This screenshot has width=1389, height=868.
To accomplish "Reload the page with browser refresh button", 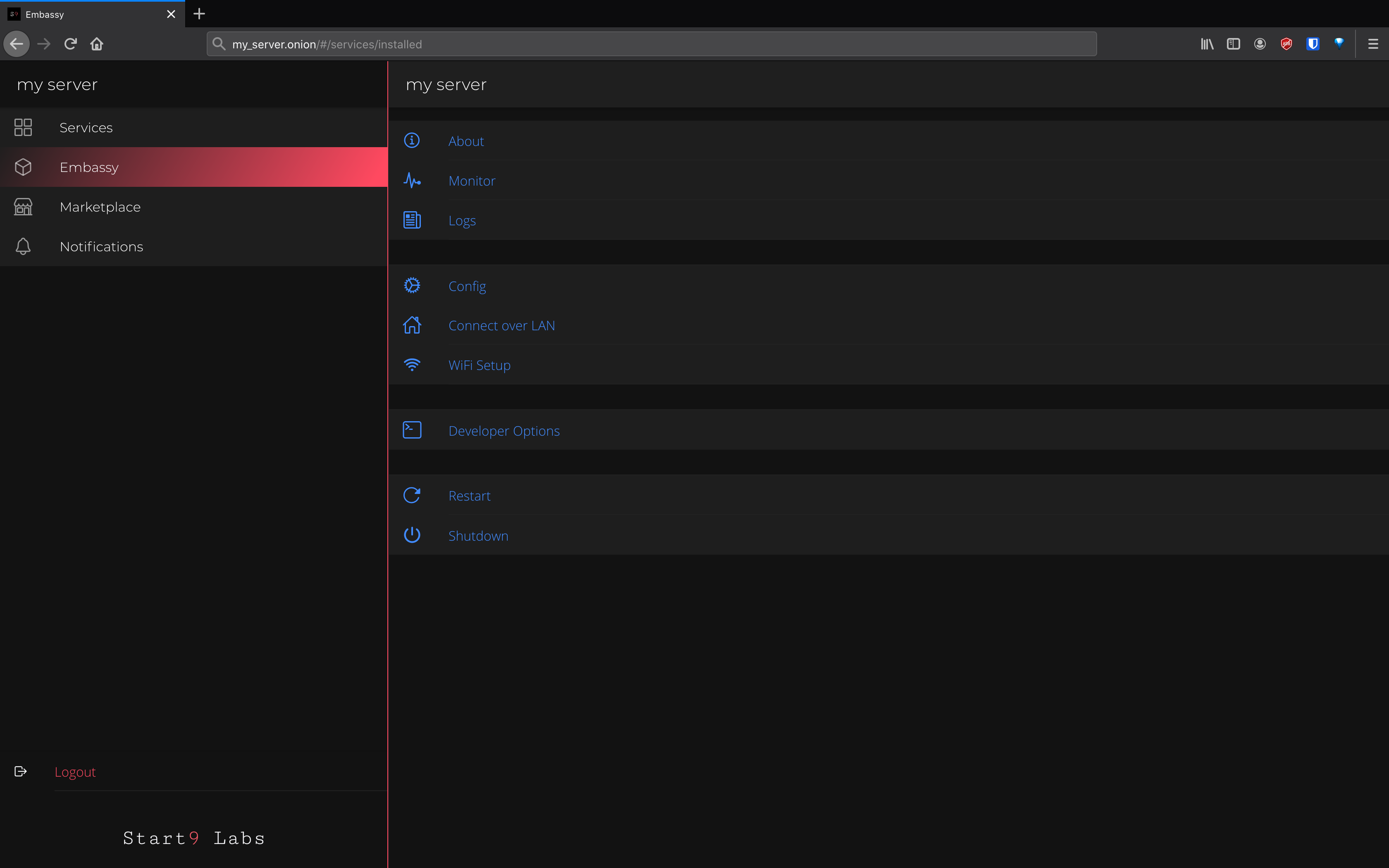I will click(71, 44).
